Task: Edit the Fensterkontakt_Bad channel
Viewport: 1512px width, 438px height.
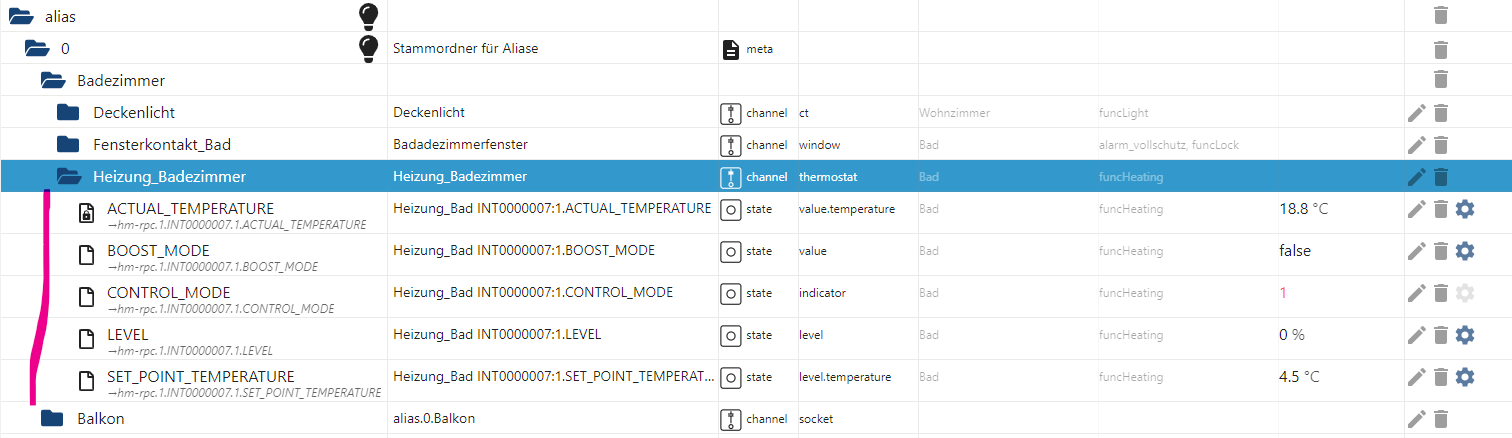Action: pos(1416,145)
